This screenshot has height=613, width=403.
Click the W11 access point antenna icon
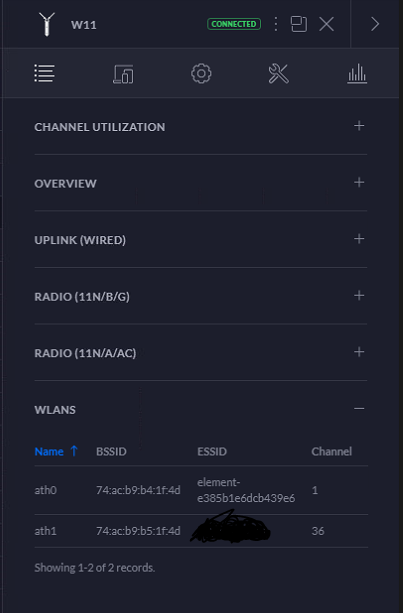47,24
